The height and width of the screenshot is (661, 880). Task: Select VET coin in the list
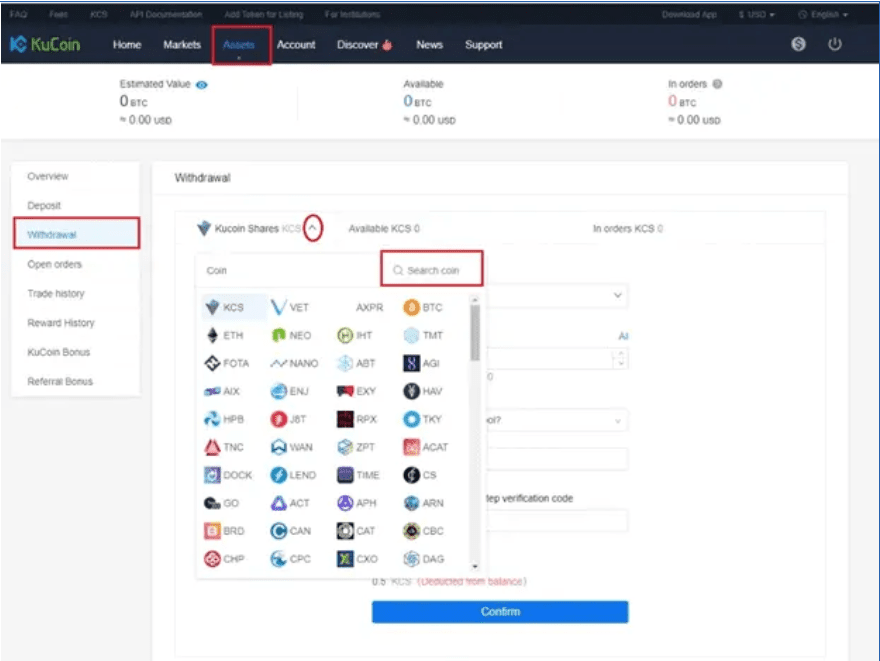click(x=279, y=307)
